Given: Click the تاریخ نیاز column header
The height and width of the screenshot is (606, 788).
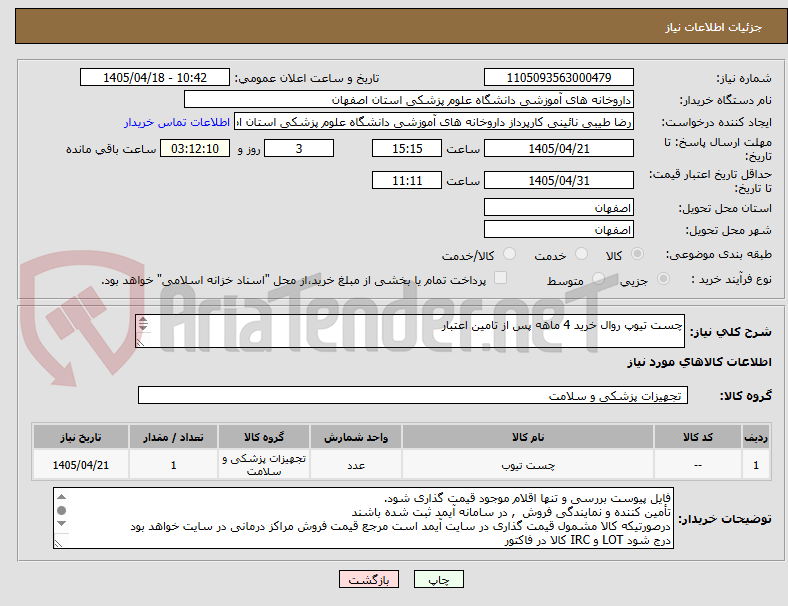Looking at the screenshot, I should (80, 437).
